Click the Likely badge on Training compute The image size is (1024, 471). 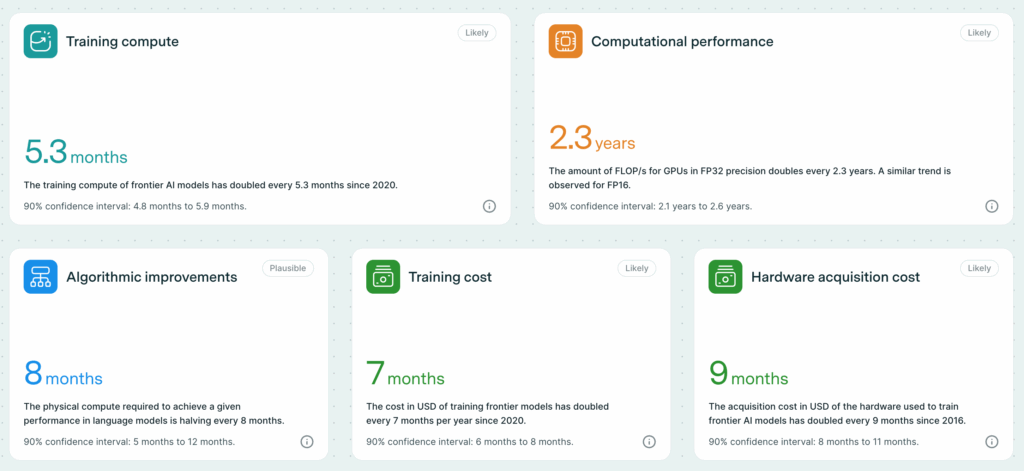click(477, 33)
